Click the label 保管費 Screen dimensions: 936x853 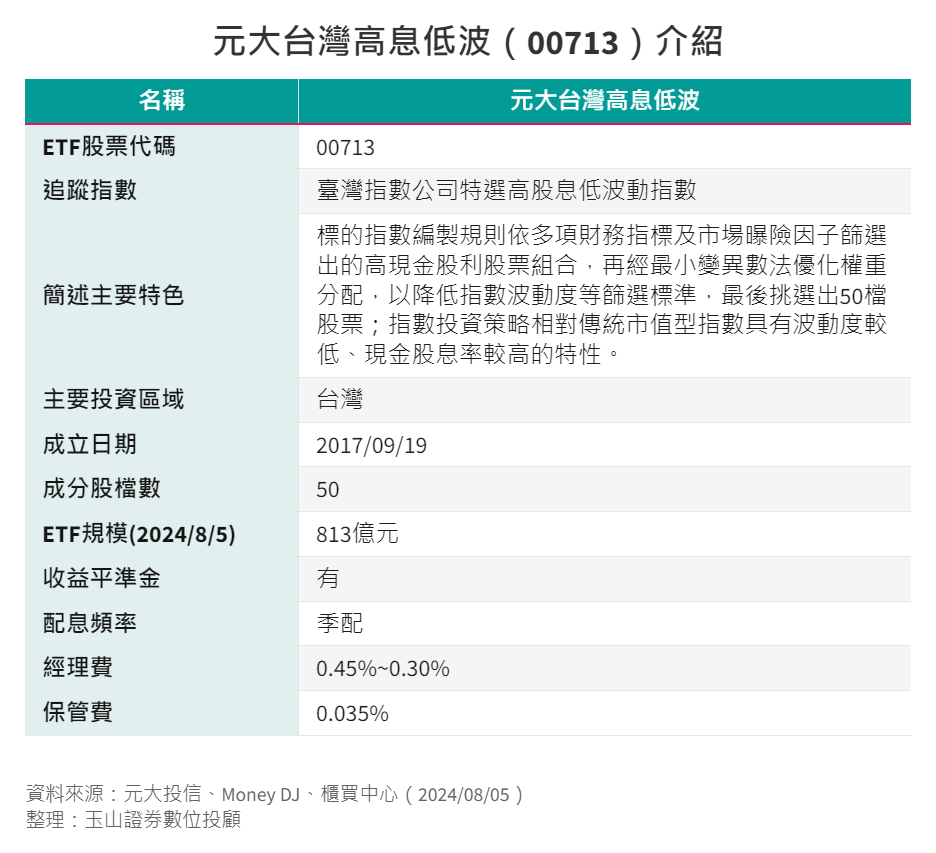point(78,712)
